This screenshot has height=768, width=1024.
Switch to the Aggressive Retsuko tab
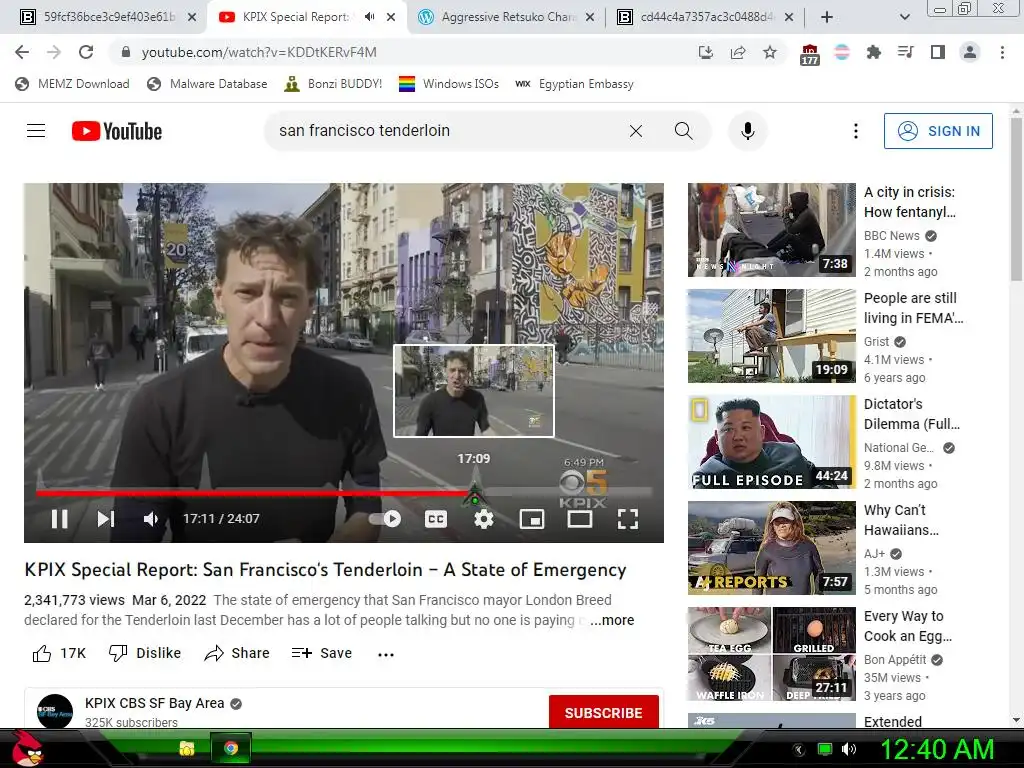click(507, 17)
